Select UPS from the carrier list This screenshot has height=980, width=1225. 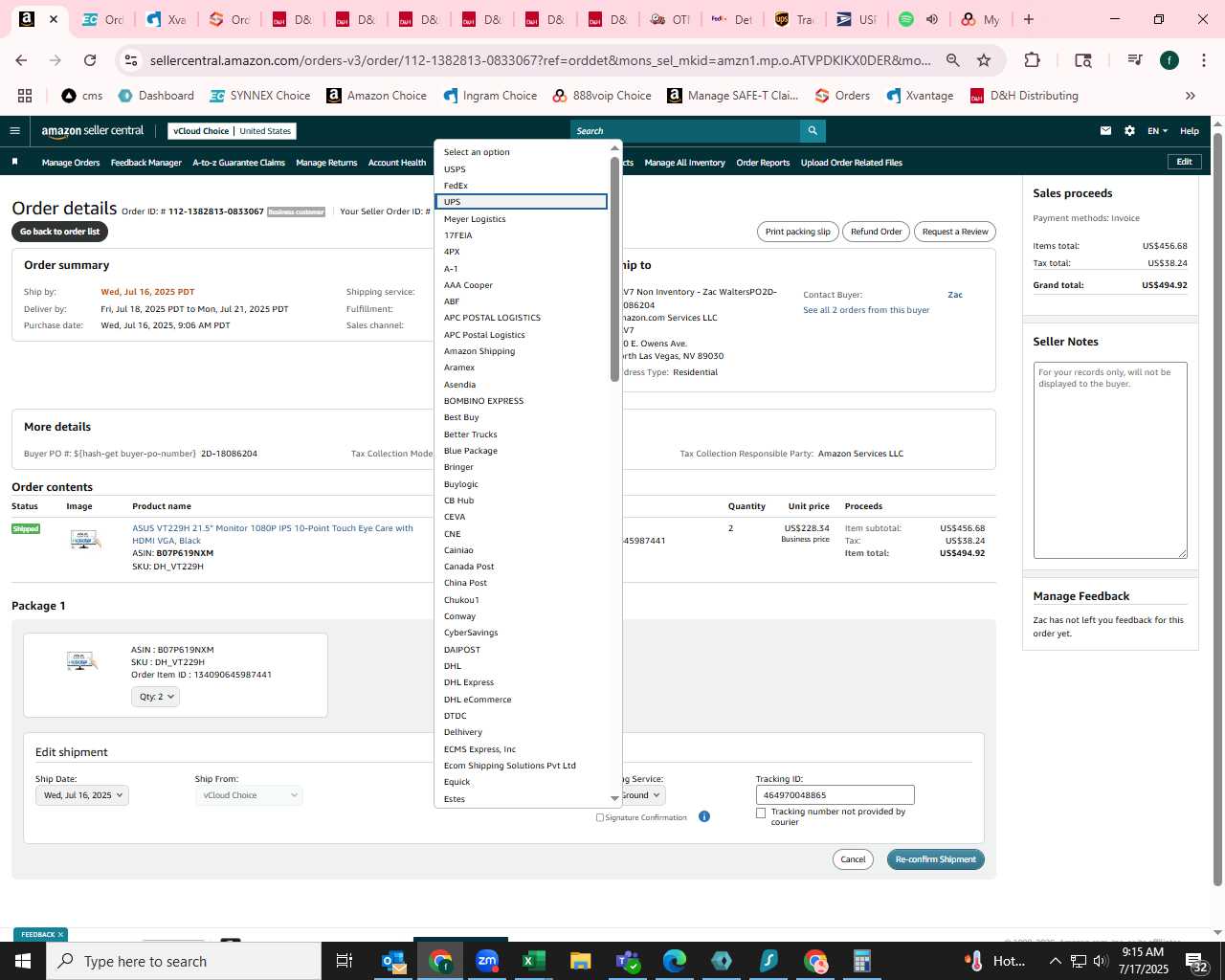click(522, 202)
